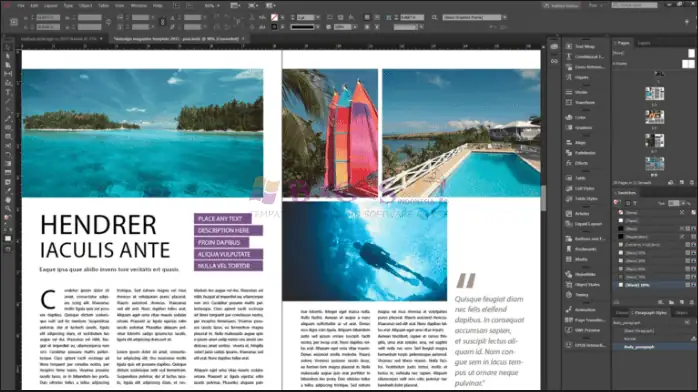Screen dimensions: 698x392
Task: Open the Conditional Text panel
Action: click(x=584, y=57)
